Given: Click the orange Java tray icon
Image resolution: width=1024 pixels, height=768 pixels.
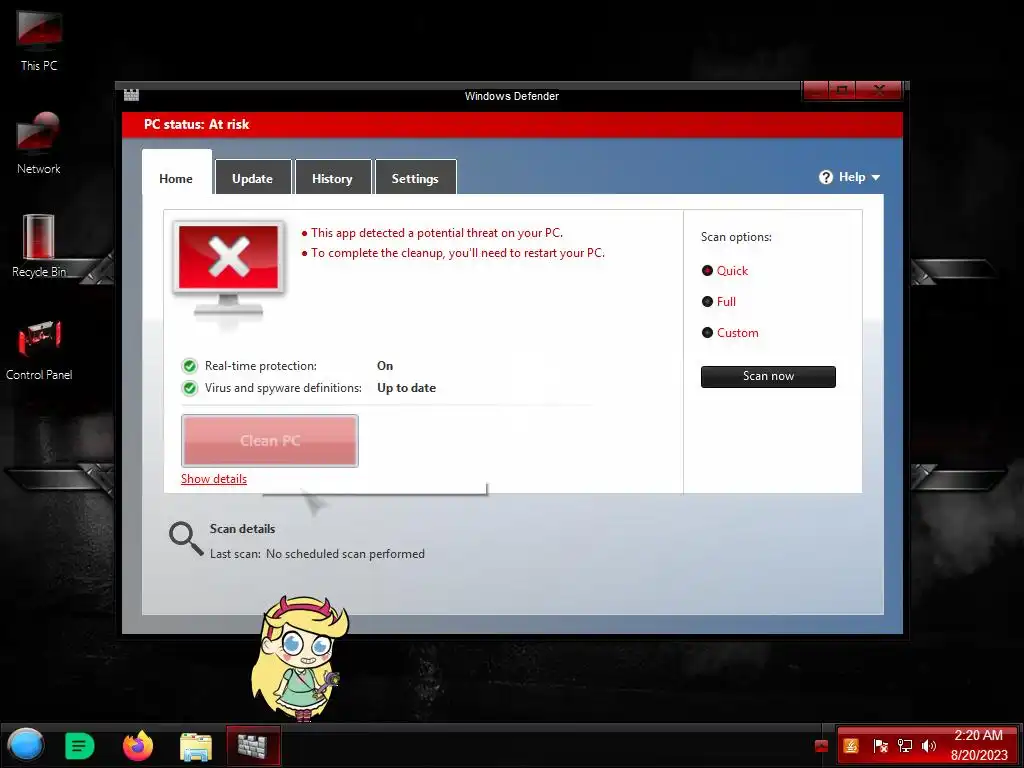Looking at the screenshot, I should tap(851, 746).
